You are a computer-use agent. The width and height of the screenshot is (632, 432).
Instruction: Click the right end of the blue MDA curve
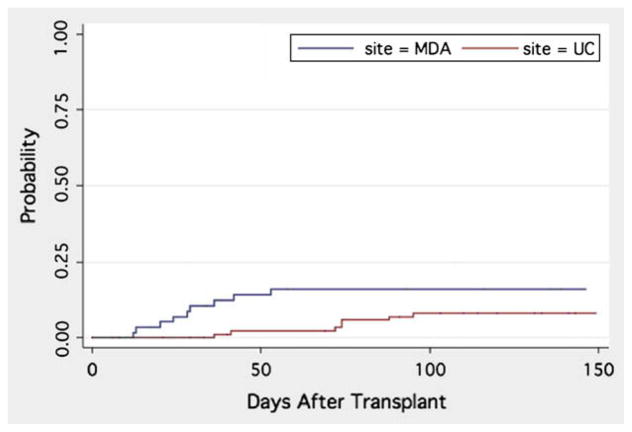(x=585, y=289)
